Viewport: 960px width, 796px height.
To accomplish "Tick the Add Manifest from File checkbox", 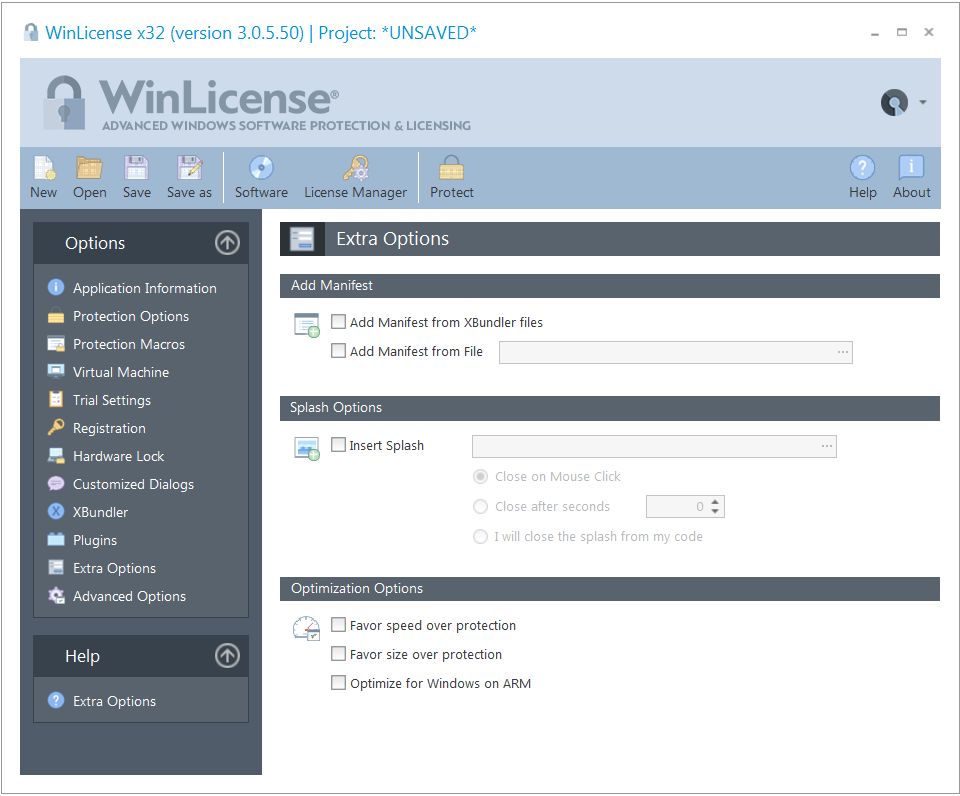I will [338, 351].
